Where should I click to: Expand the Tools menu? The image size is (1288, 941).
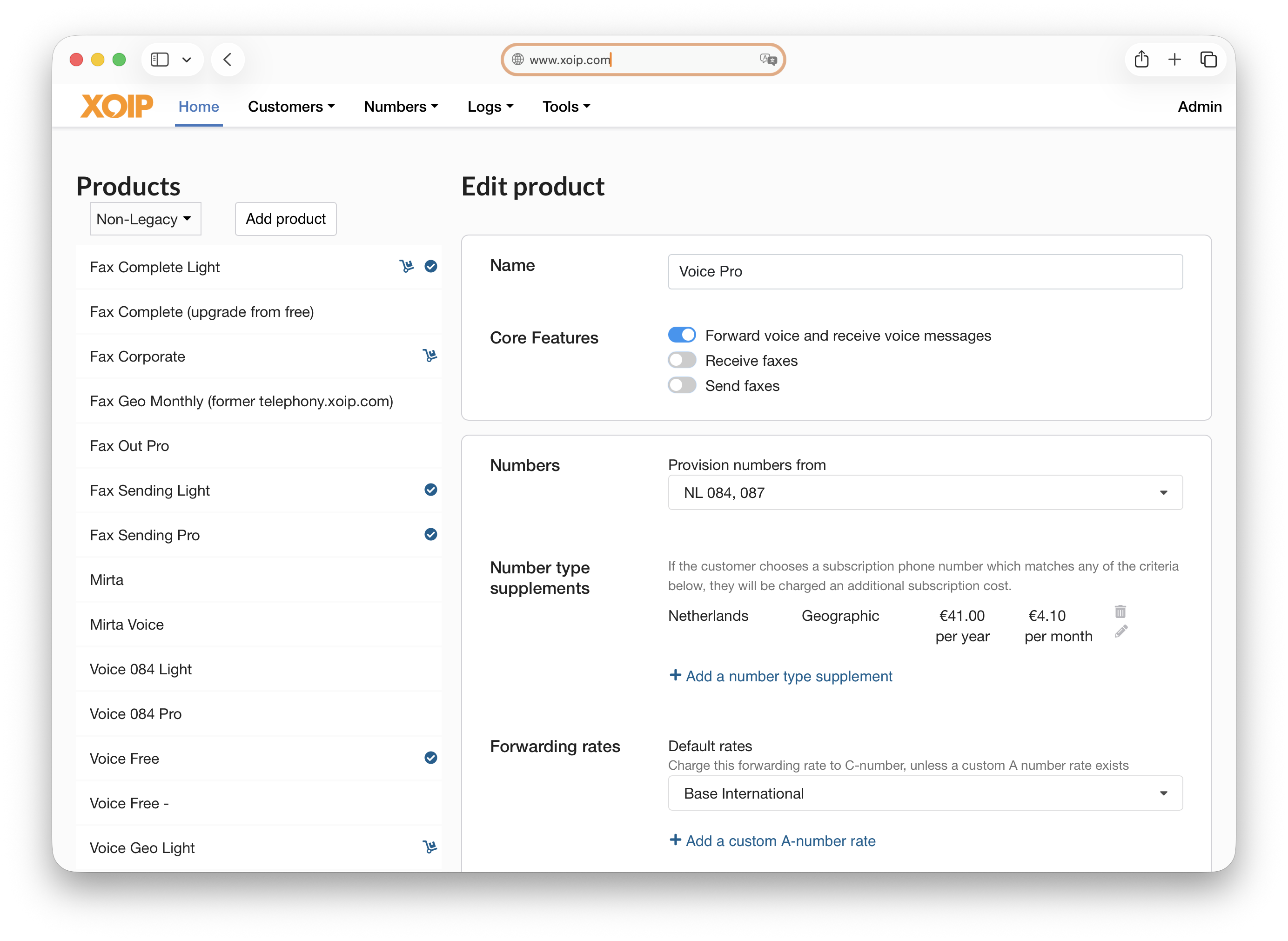[x=567, y=107]
